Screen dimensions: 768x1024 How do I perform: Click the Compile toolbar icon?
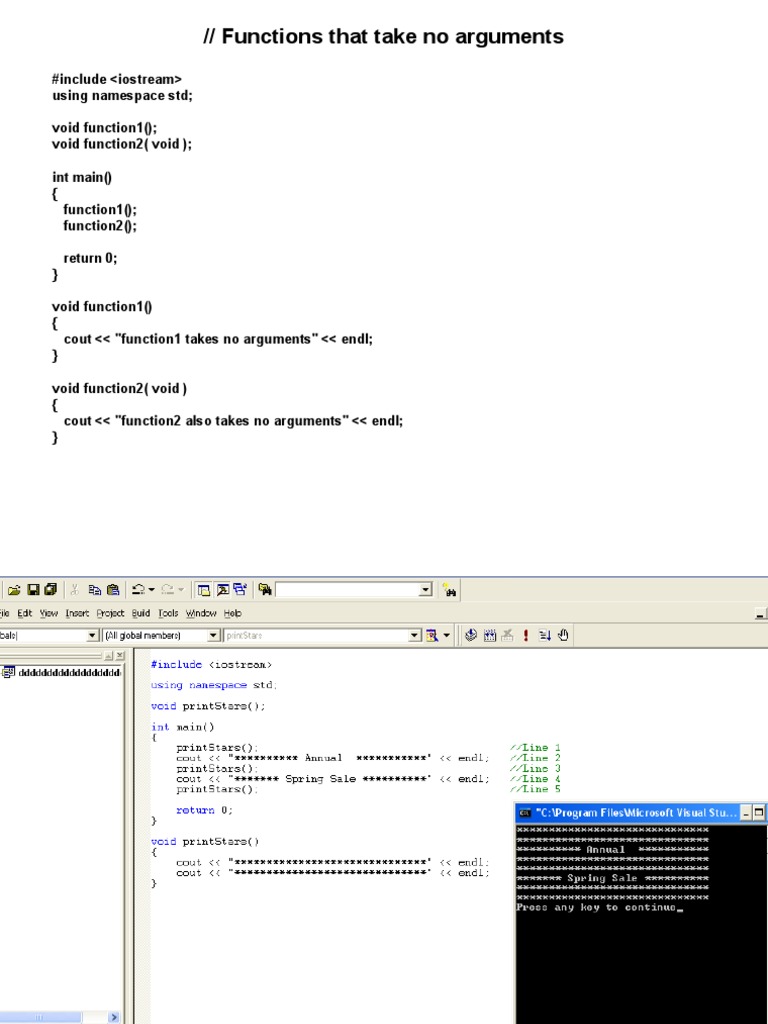tap(471, 635)
